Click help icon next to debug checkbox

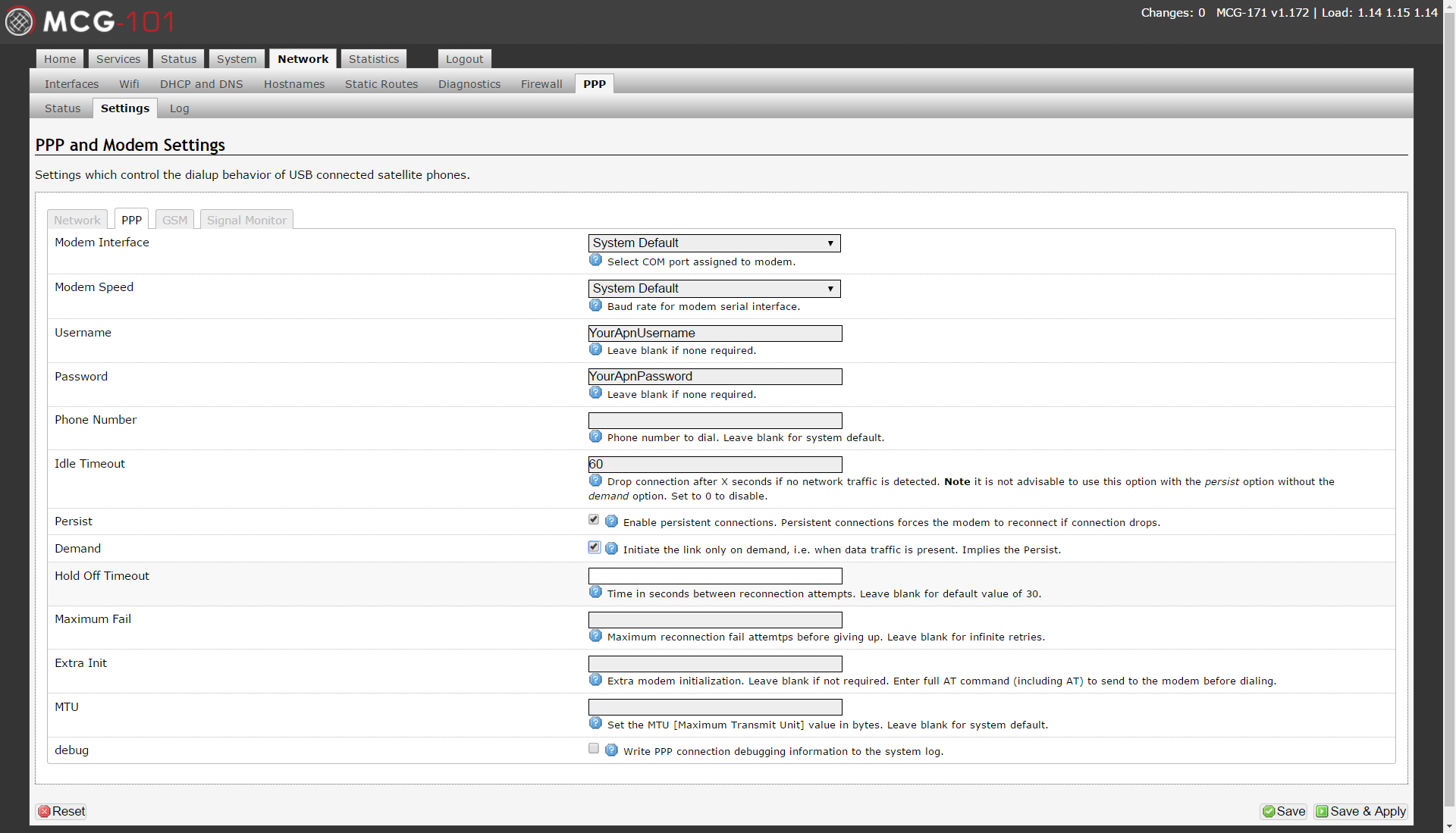coord(611,750)
